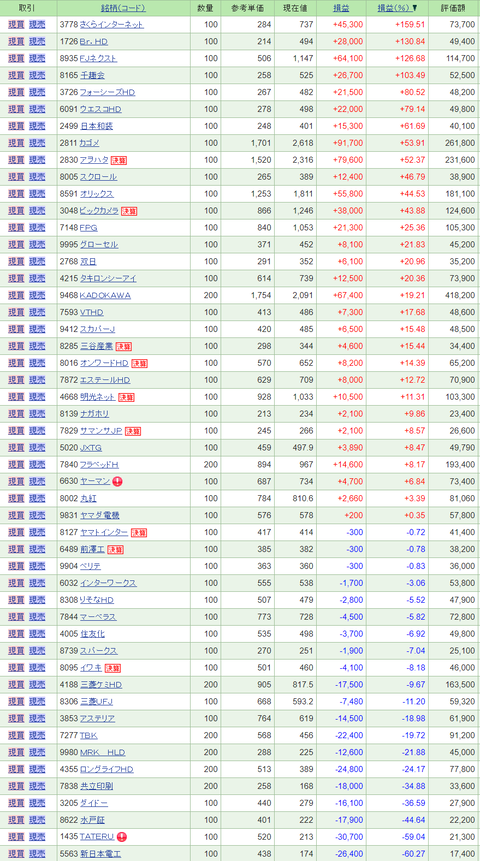
Task: Click the red alert icon next to ヤーマン
Action: click(x=118, y=482)
